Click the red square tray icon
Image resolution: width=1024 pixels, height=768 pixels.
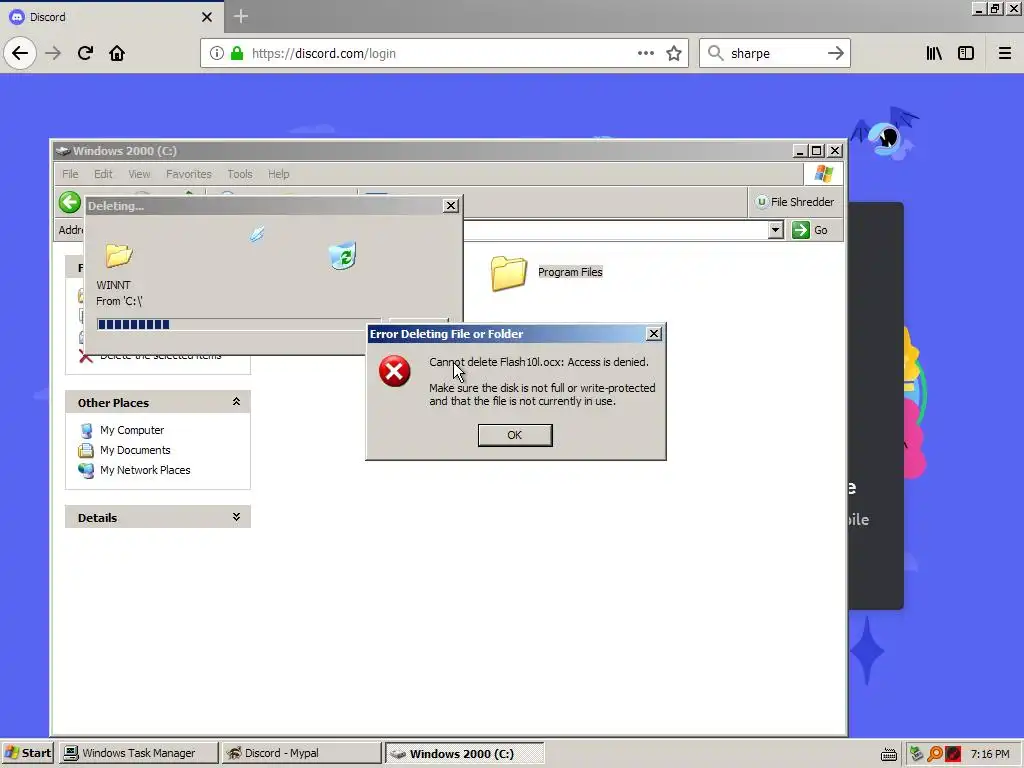point(953,754)
